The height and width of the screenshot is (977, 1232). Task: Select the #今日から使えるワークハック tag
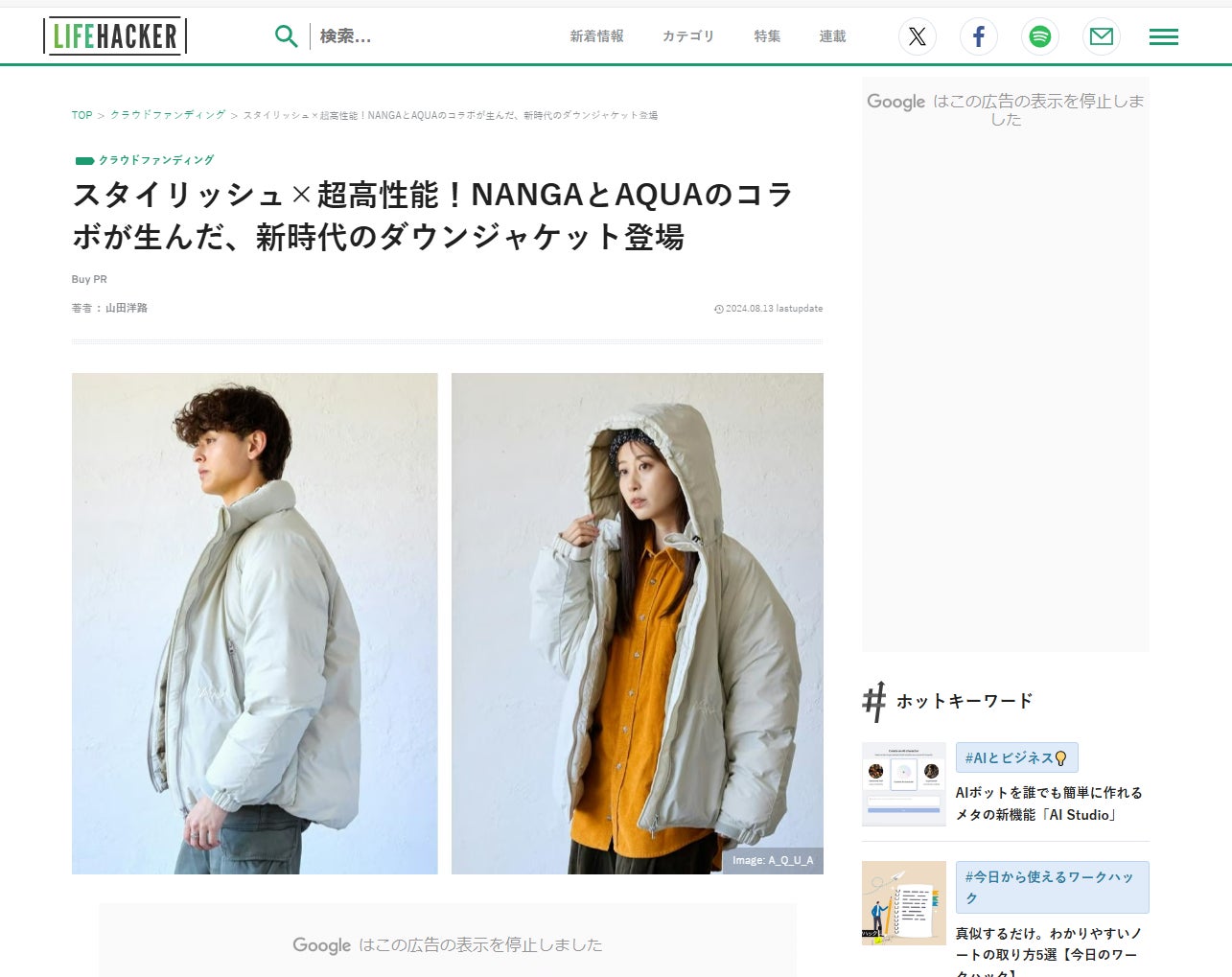tap(1053, 887)
